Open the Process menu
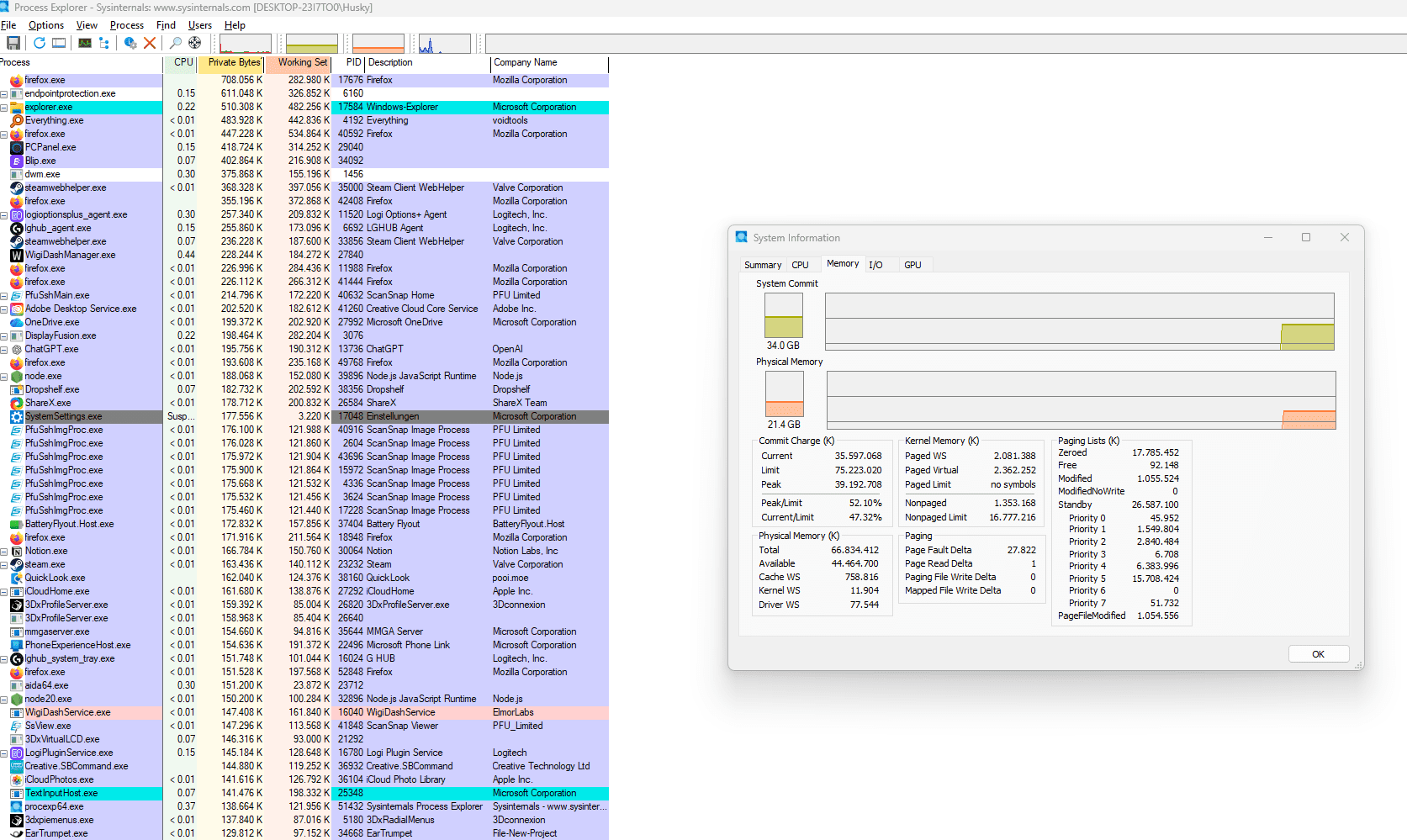1407x840 pixels. [x=127, y=25]
